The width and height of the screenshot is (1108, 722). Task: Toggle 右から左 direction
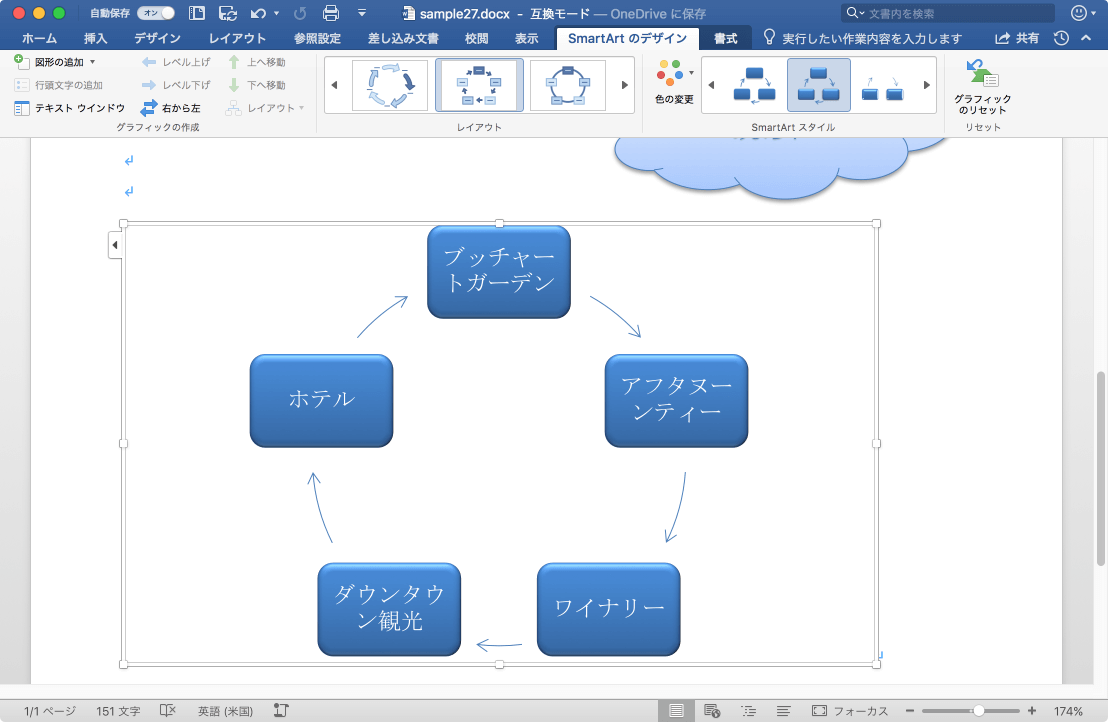[x=170, y=108]
